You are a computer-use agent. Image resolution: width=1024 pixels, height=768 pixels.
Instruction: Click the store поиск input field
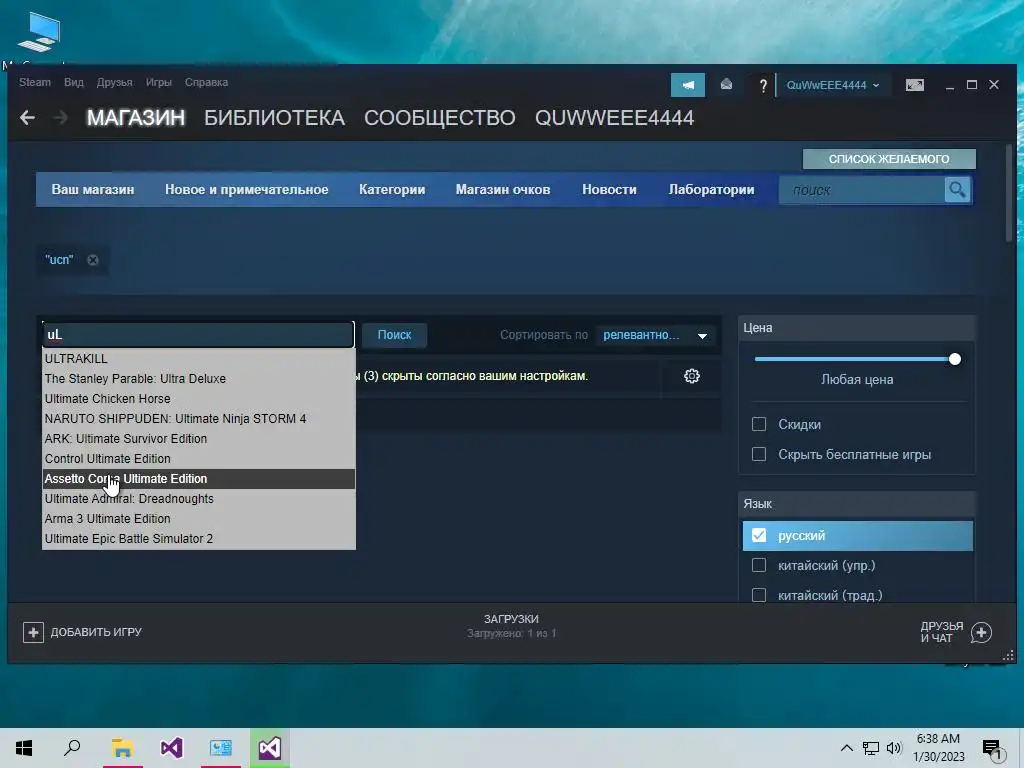[x=862, y=190]
